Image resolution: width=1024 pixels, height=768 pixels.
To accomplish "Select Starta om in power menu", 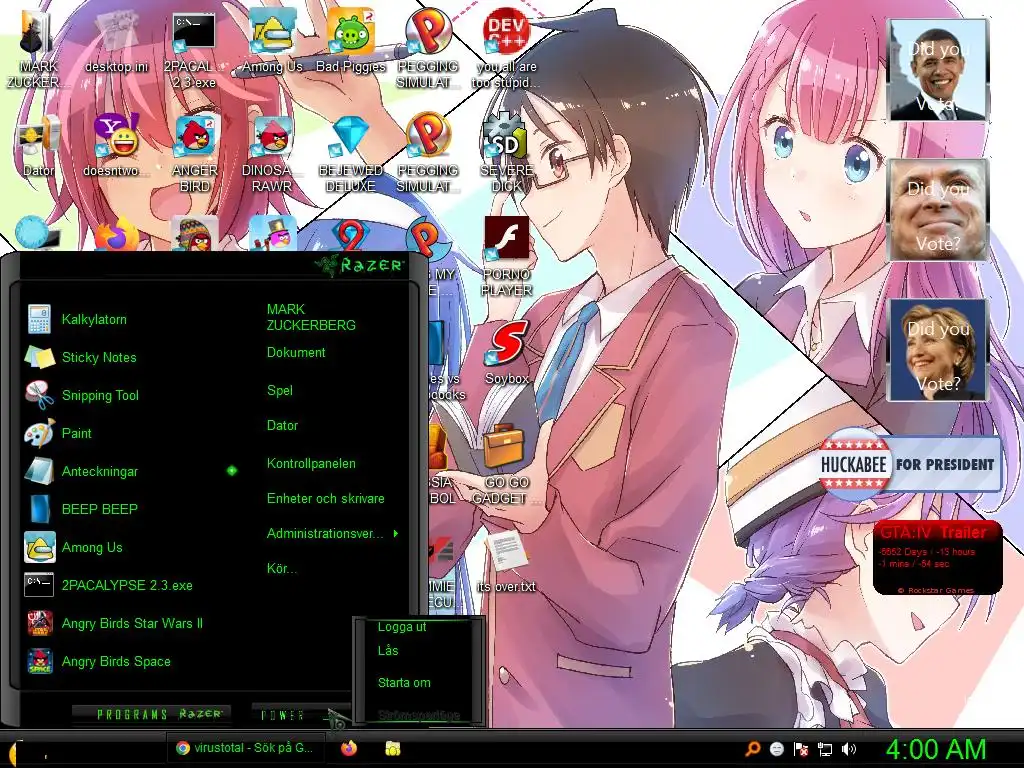I will (x=404, y=683).
